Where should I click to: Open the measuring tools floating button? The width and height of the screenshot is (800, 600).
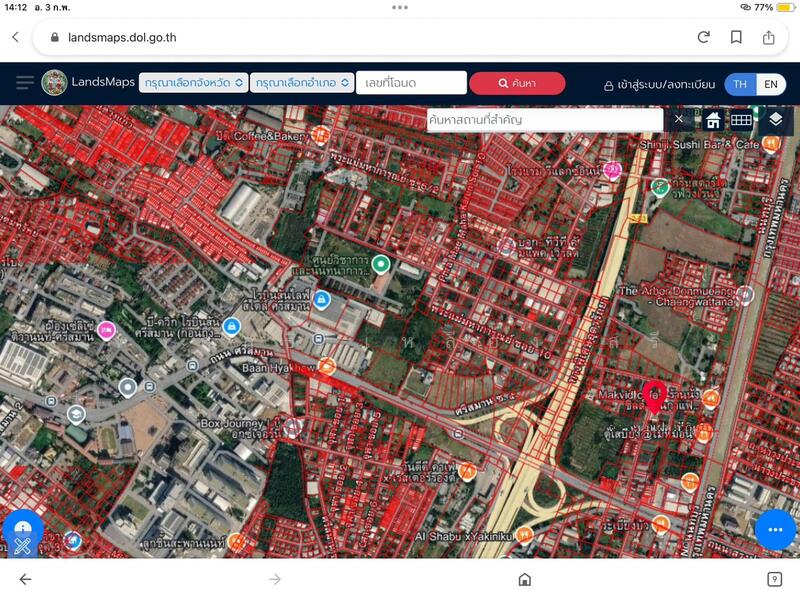tap(23, 534)
